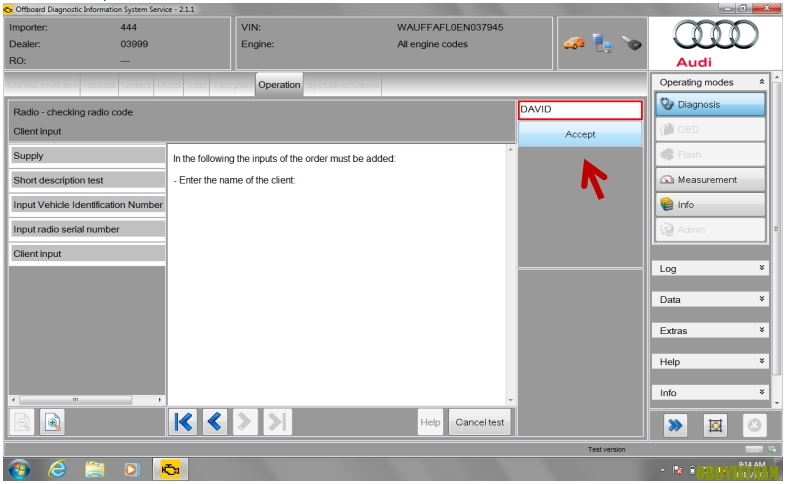Click the zoom out document icon

tap(22, 422)
